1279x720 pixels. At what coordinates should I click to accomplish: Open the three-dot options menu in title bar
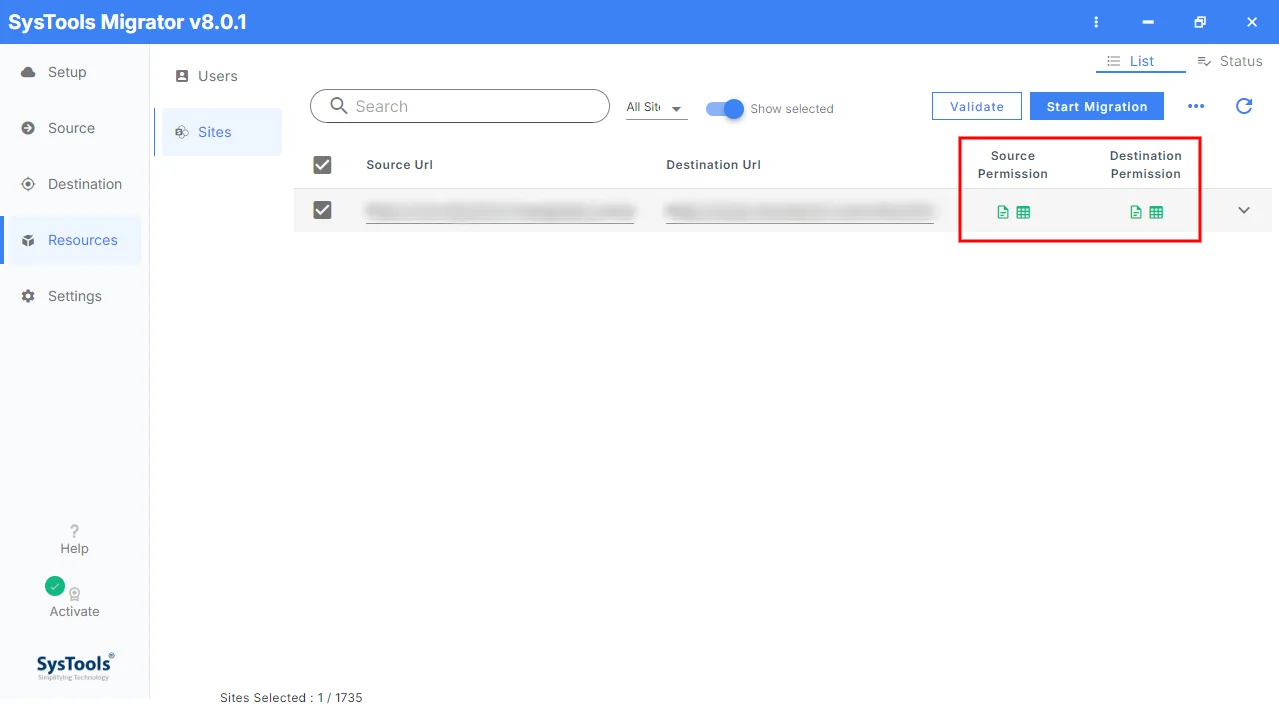[1096, 22]
